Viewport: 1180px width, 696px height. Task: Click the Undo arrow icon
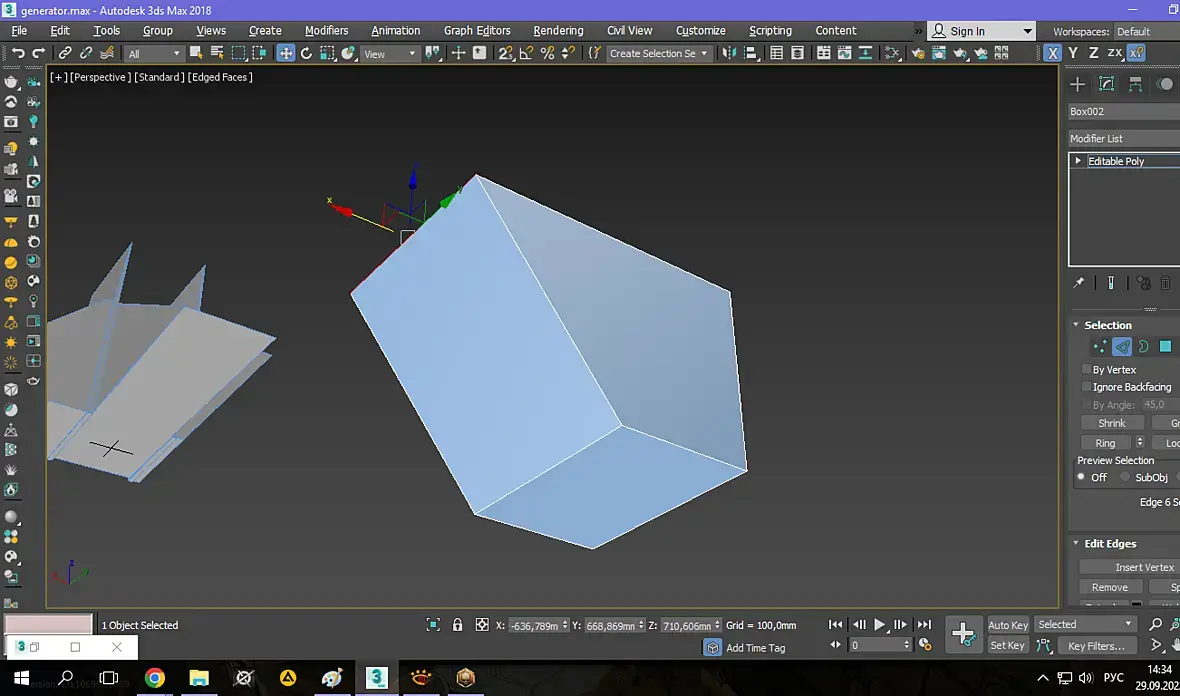point(18,53)
